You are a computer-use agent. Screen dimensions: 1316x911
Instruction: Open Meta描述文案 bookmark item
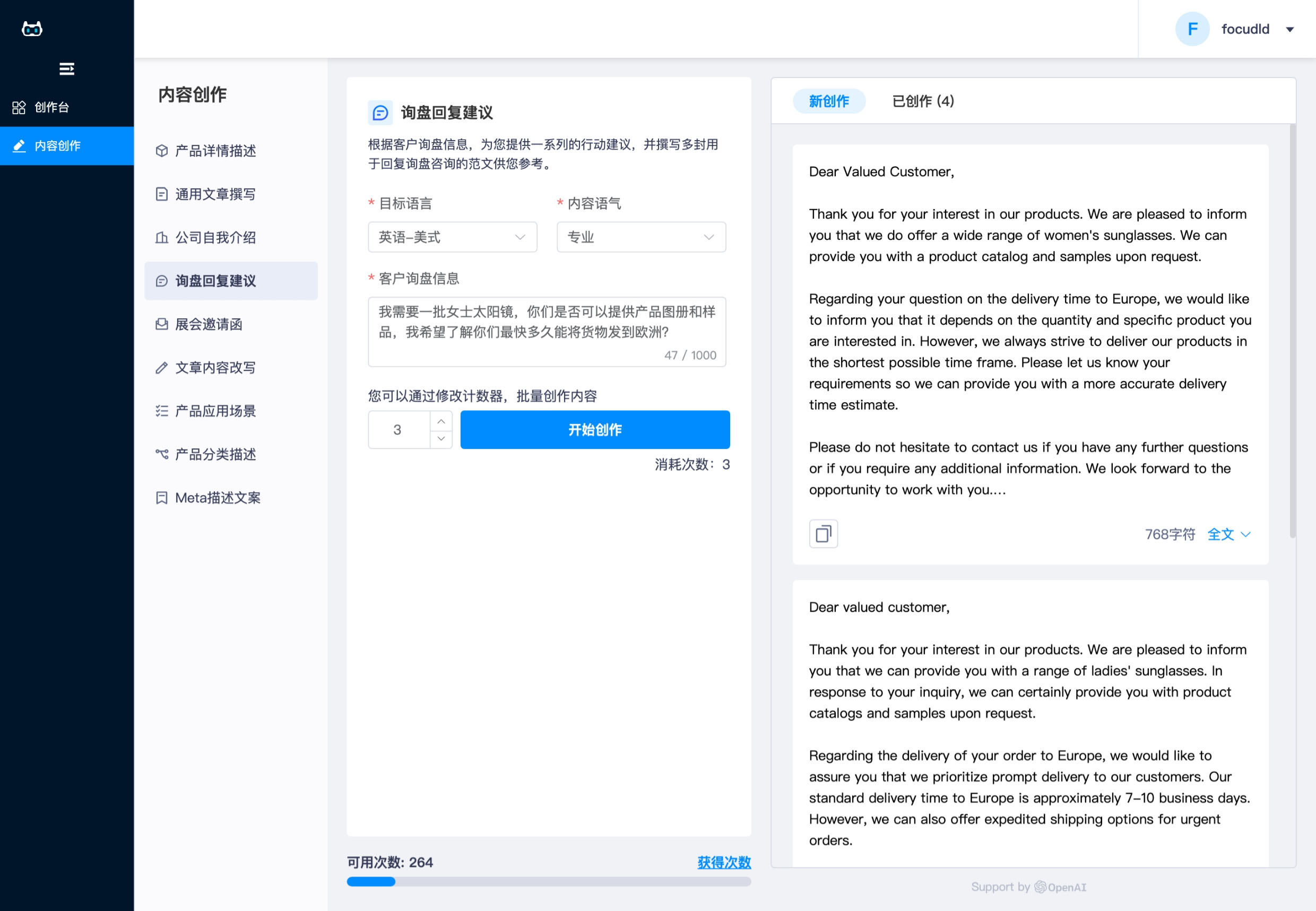(x=217, y=498)
